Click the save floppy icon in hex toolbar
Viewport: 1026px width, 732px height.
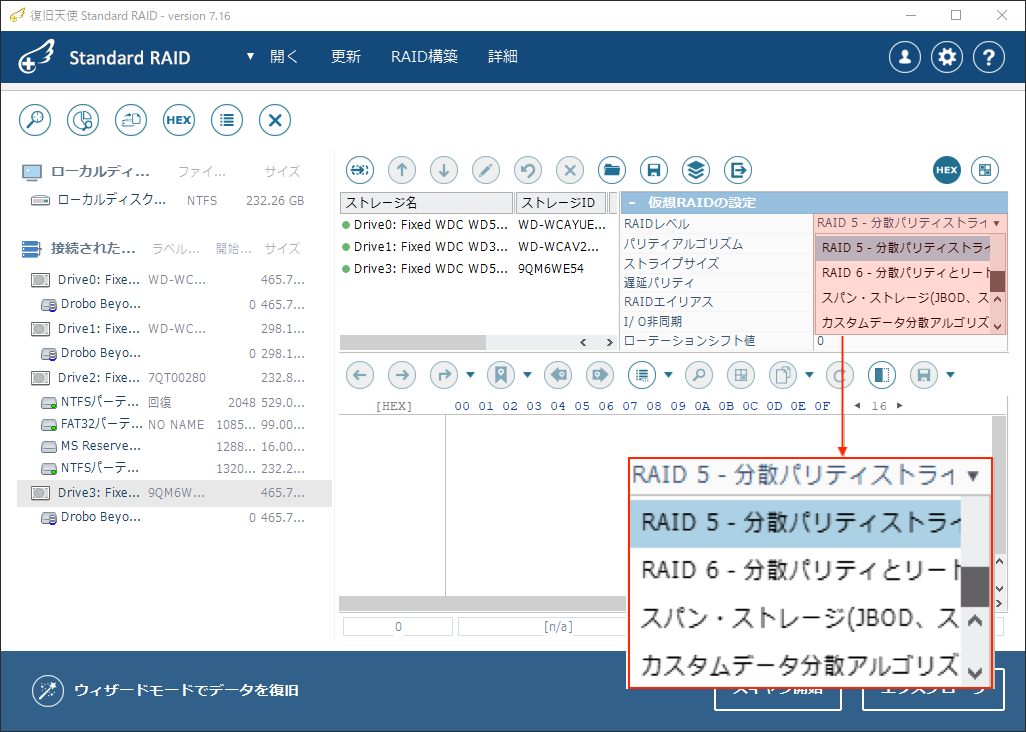924,375
